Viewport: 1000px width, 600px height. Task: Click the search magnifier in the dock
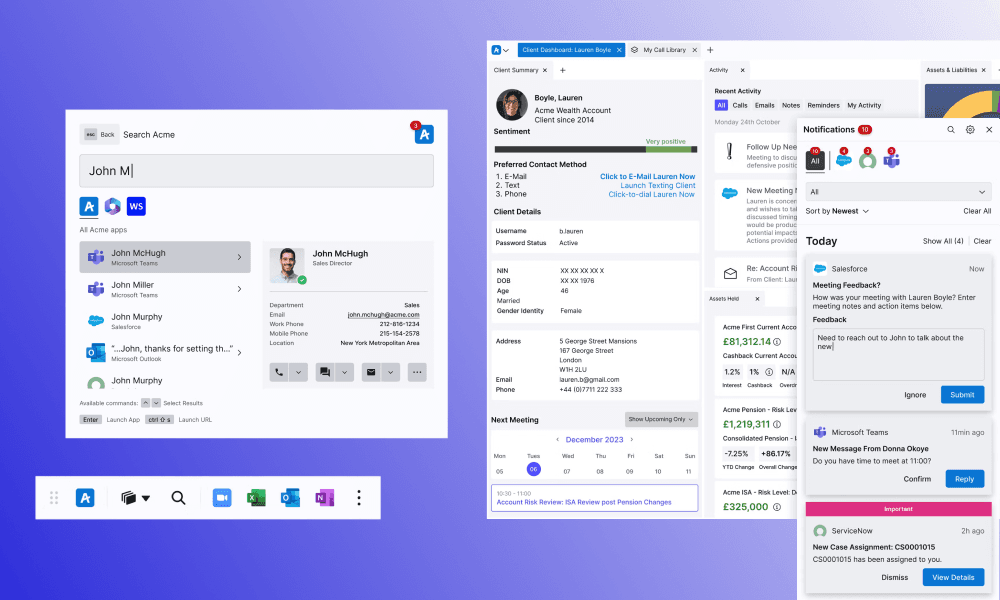coord(179,498)
